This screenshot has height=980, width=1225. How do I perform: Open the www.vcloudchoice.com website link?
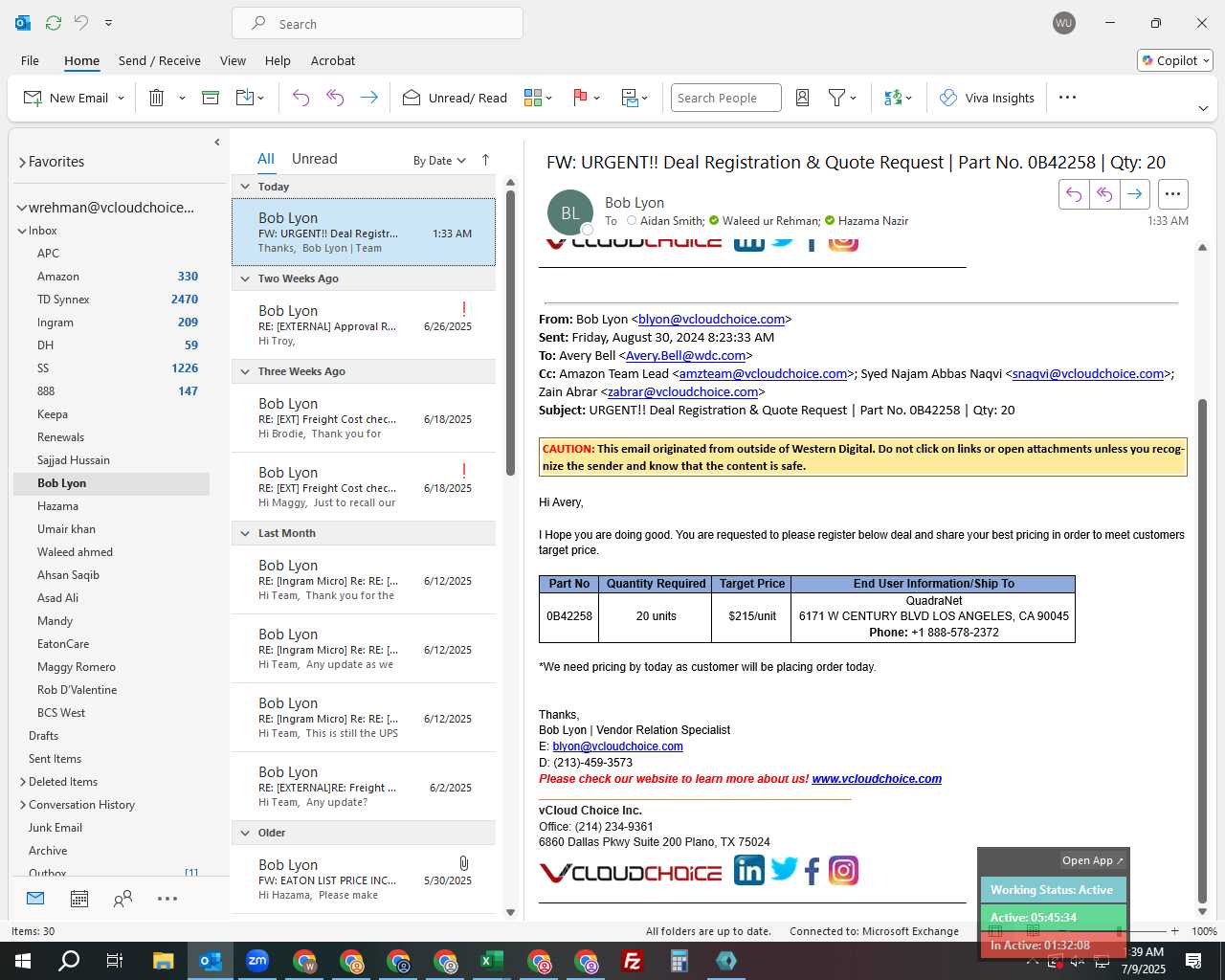(x=877, y=779)
